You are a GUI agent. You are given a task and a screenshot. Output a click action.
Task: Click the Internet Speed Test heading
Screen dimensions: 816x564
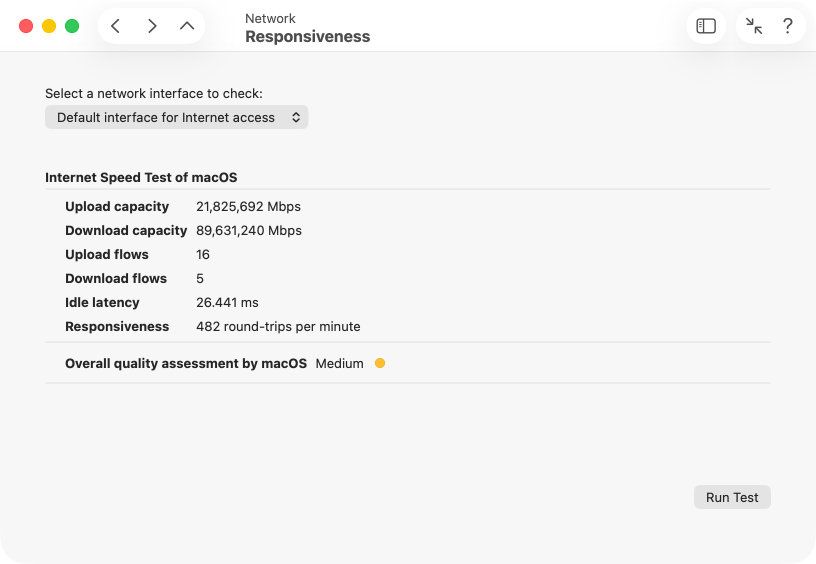[x=141, y=177]
